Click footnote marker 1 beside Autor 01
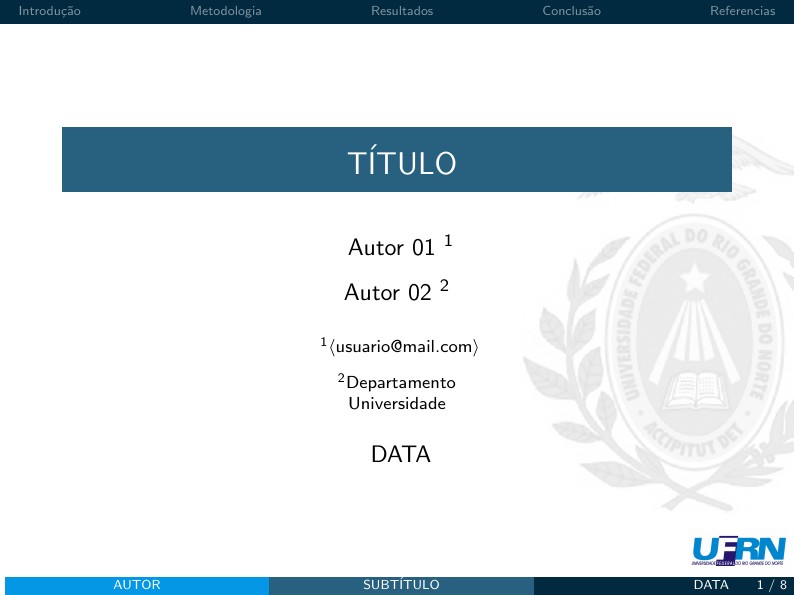Viewport: 794px width, 595px height. pyautogui.click(x=449, y=241)
